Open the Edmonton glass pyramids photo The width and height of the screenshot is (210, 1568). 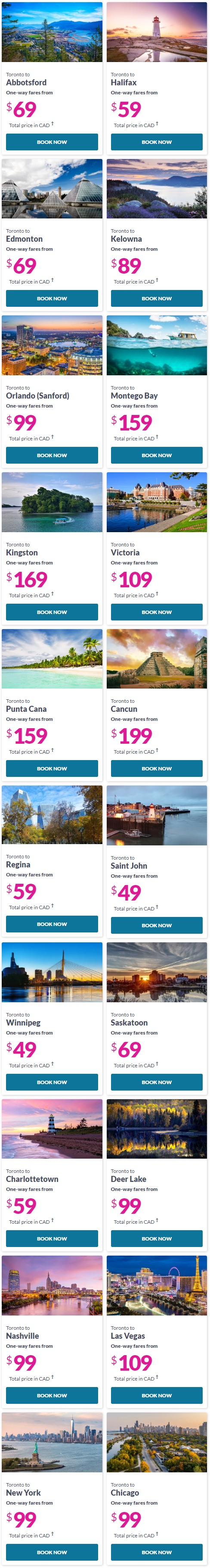pyautogui.click(x=52, y=189)
